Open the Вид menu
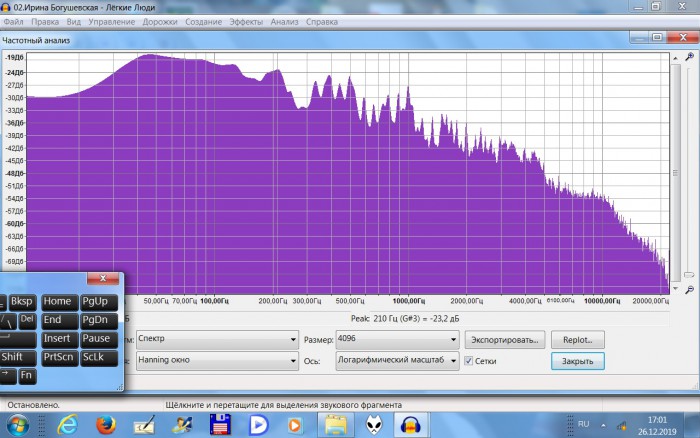Screen dimensions: 700x438 click(74, 22)
